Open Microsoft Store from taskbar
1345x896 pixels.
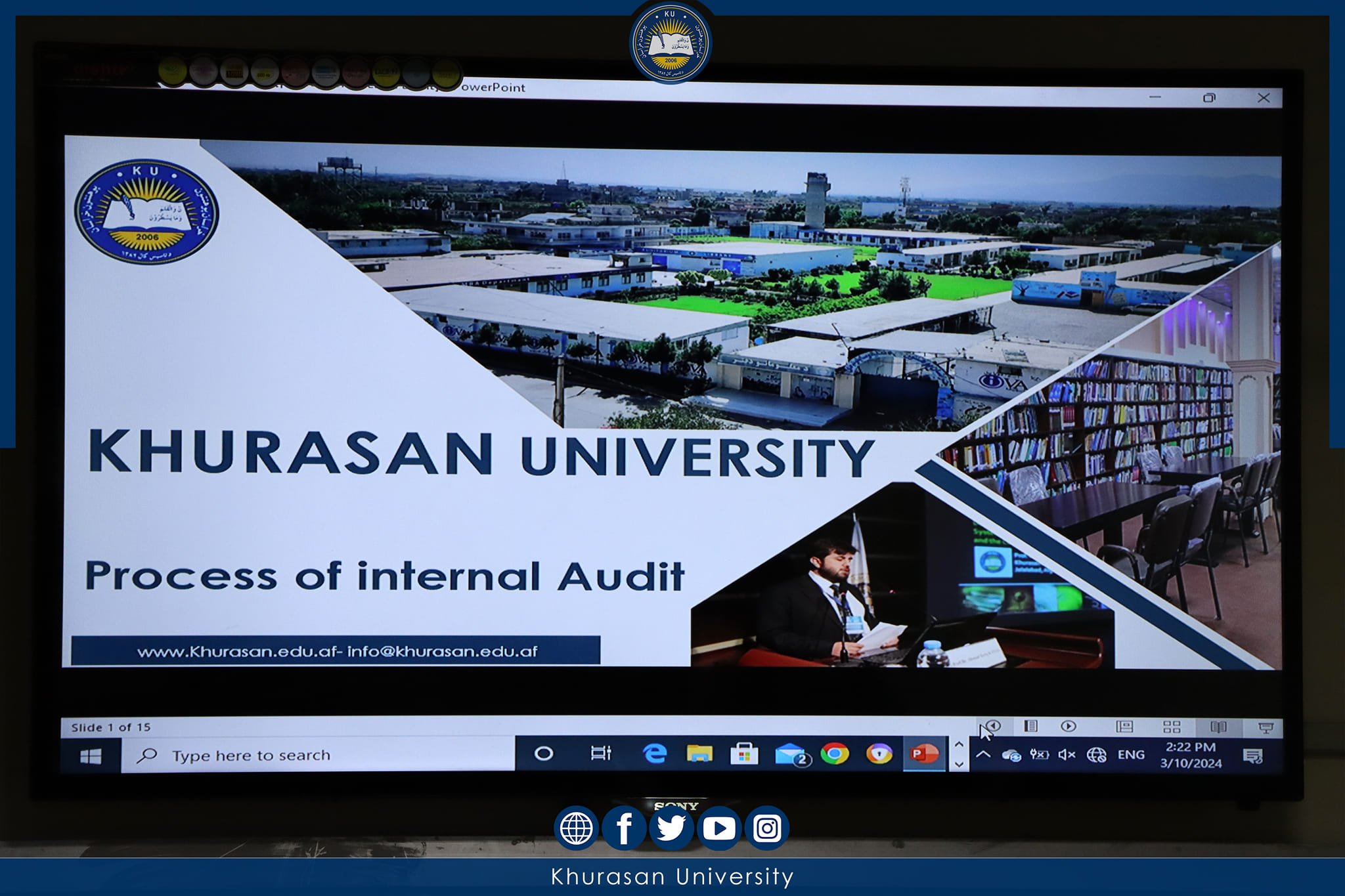744,754
